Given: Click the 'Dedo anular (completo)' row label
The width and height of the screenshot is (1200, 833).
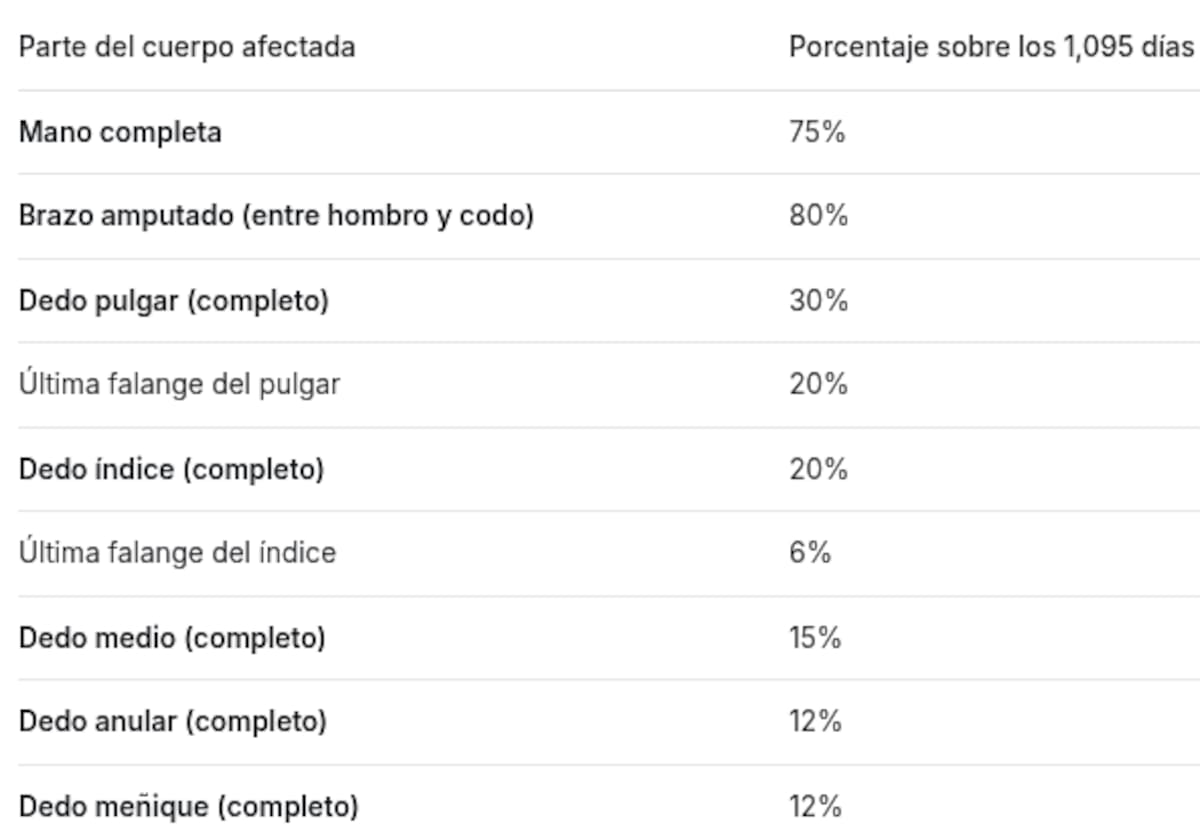Looking at the screenshot, I should coord(172,721).
